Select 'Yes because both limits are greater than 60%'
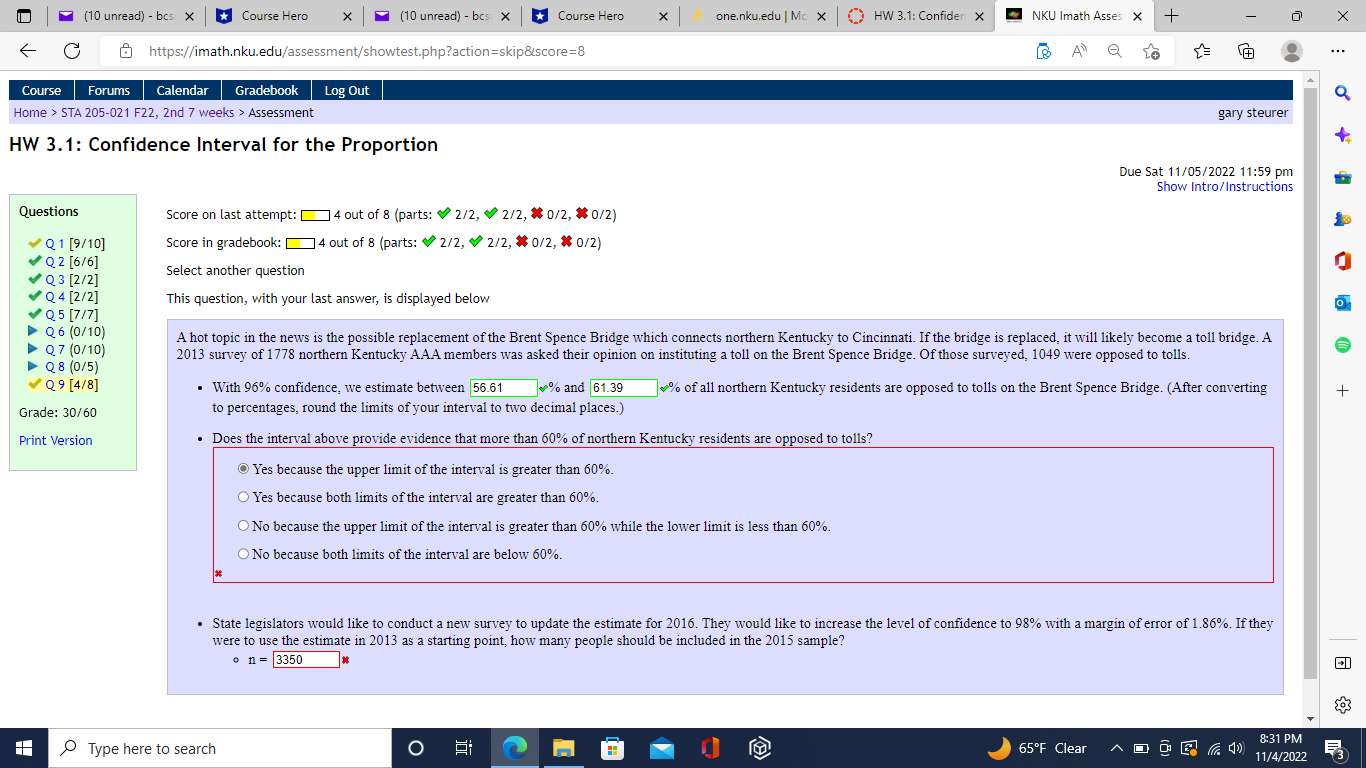 242,496
